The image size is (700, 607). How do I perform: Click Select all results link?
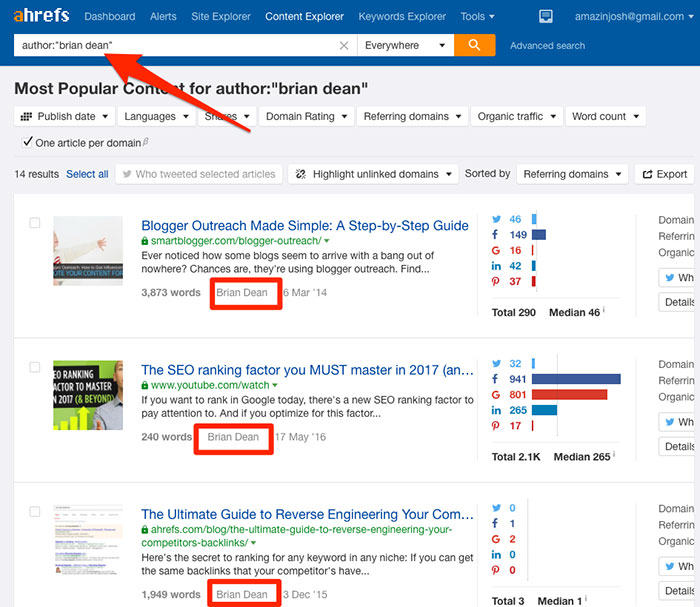coord(87,174)
